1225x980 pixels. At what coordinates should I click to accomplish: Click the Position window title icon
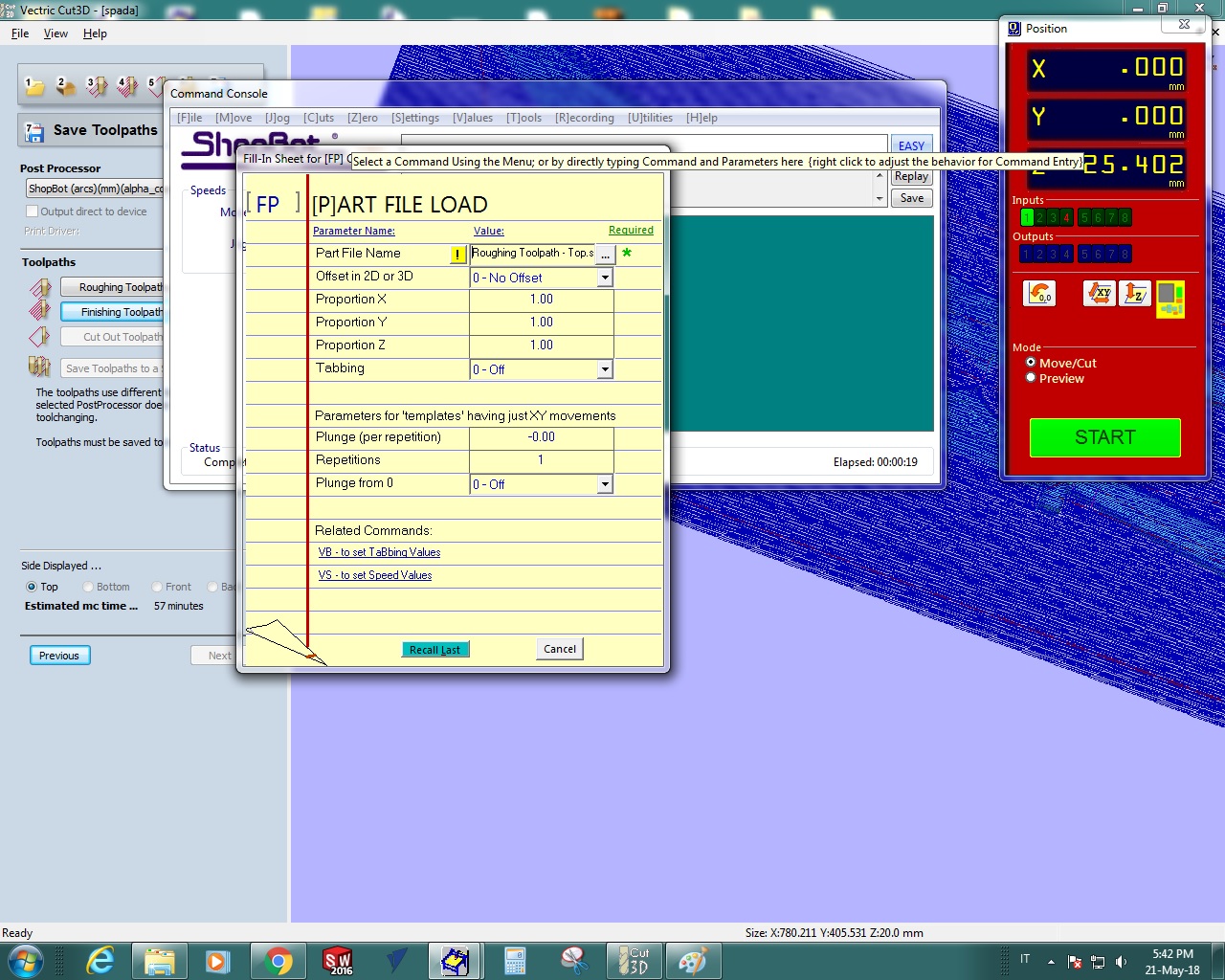point(1014,29)
